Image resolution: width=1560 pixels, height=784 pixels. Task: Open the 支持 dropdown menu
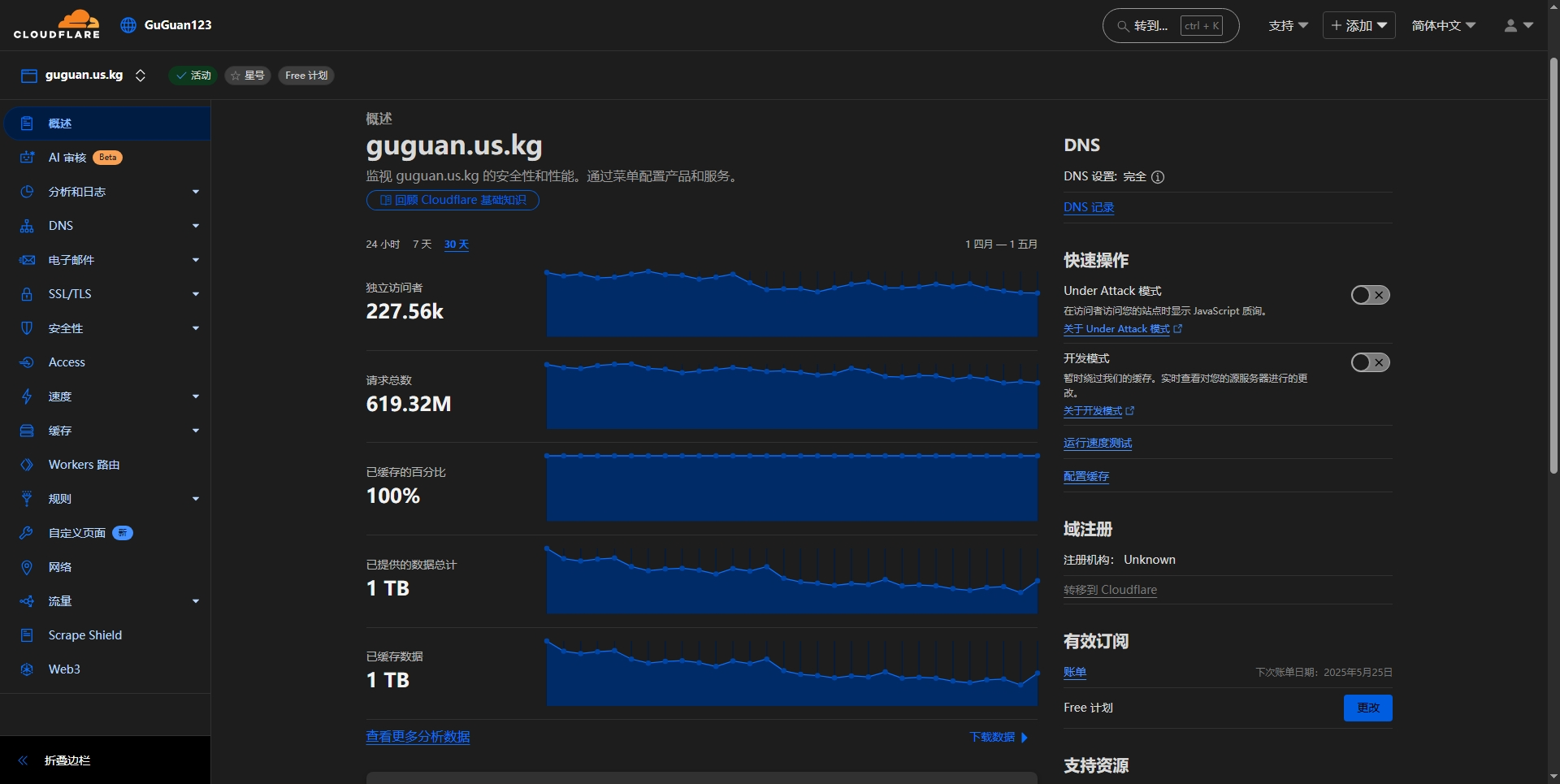[1289, 26]
